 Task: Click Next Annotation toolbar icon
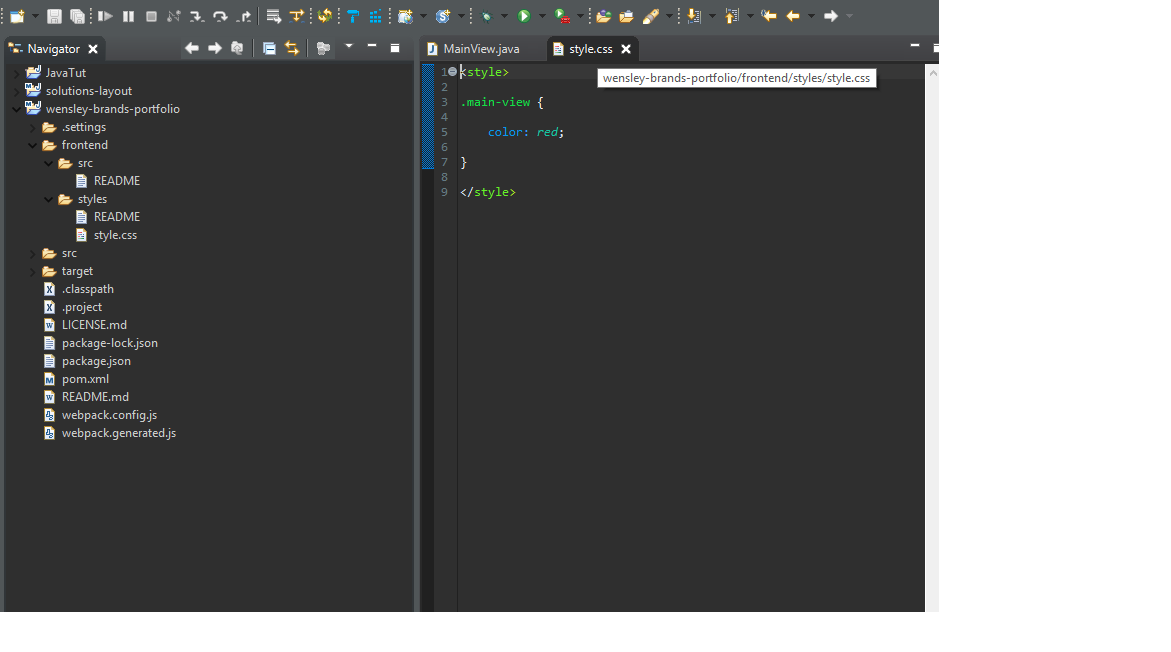(694, 16)
